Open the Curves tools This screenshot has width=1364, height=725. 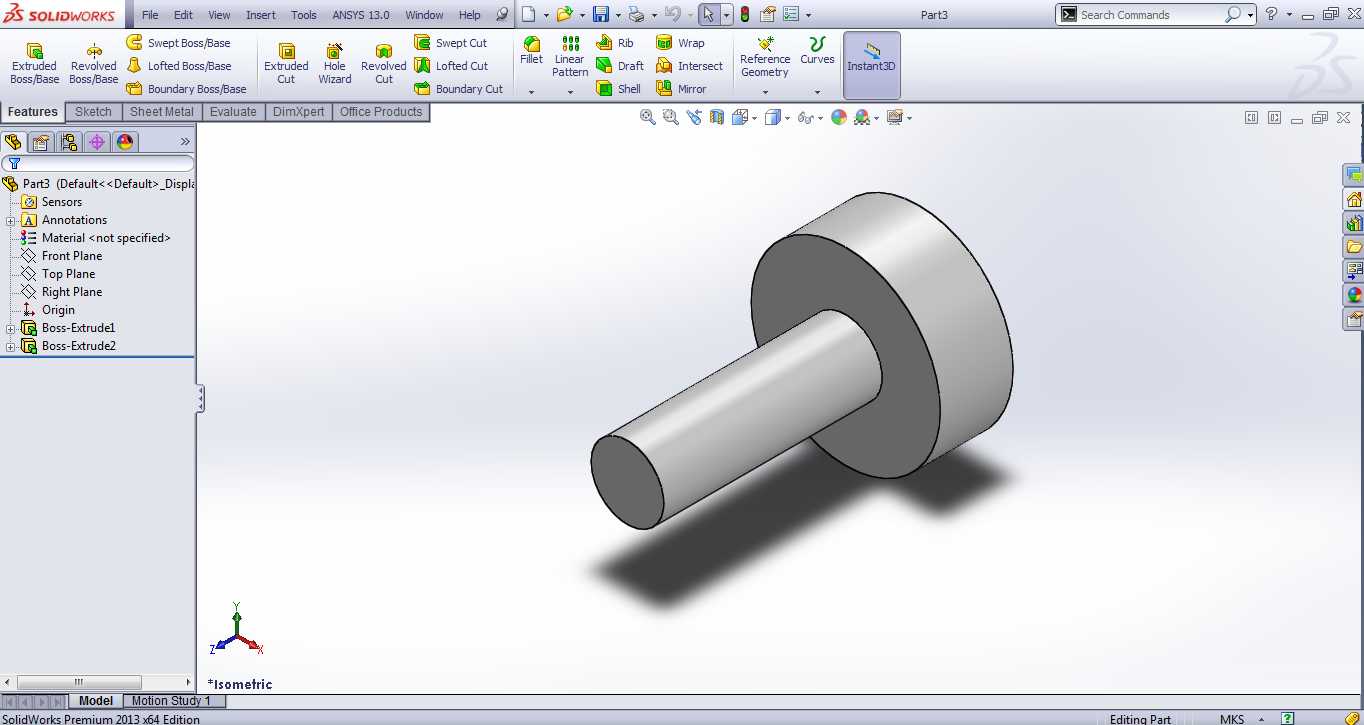(817, 51)
